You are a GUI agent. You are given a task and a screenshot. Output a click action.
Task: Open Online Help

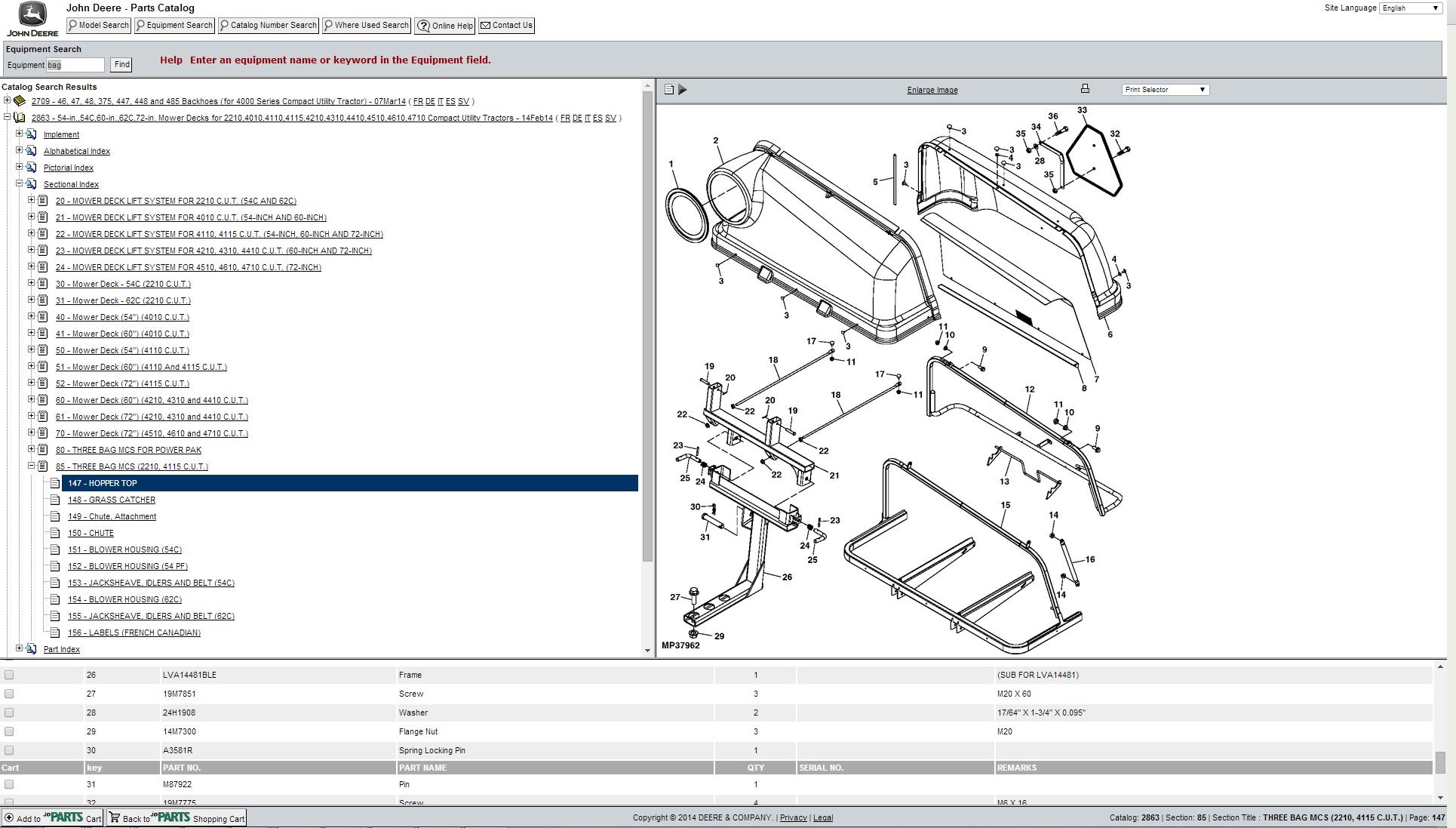pos(445,26)
